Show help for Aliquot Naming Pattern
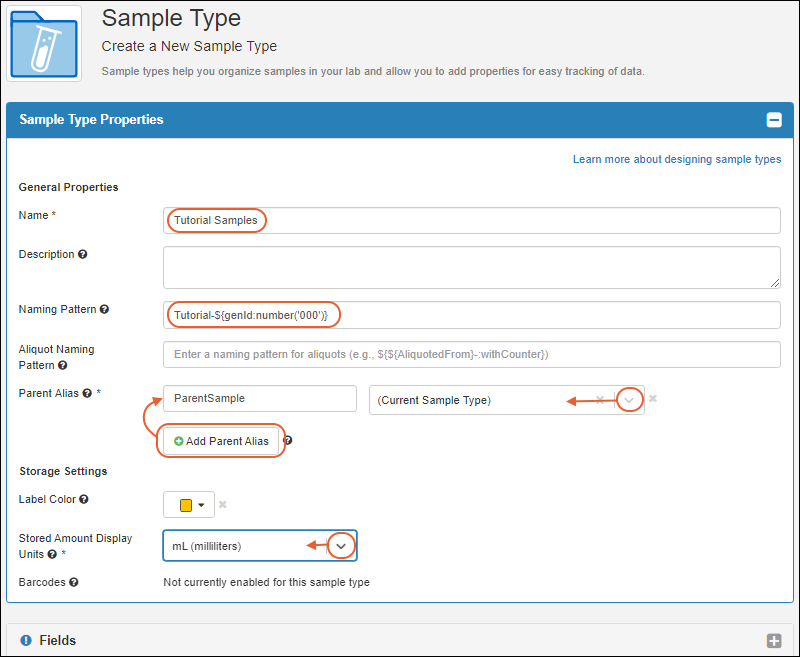This screenshot has height=657, width=800. pyautogui.click(x=63, y=365)
